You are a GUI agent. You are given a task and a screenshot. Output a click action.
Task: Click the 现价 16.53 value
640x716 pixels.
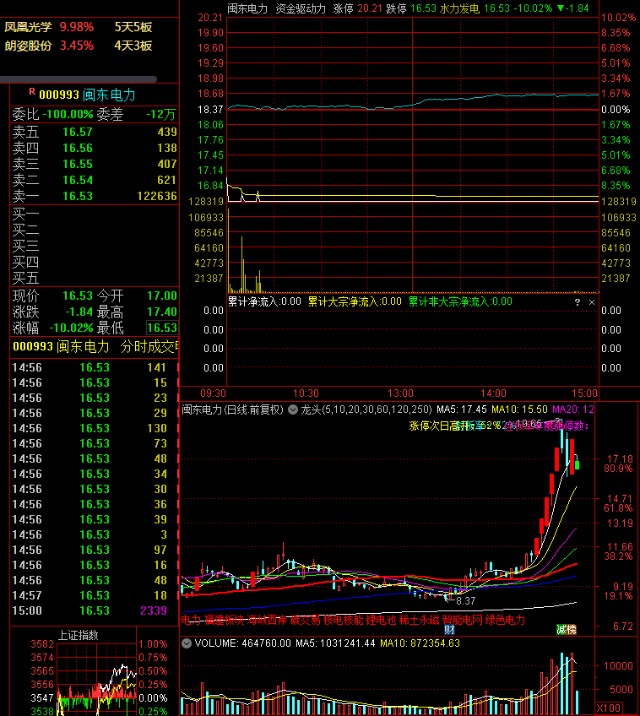coord(78,296)
